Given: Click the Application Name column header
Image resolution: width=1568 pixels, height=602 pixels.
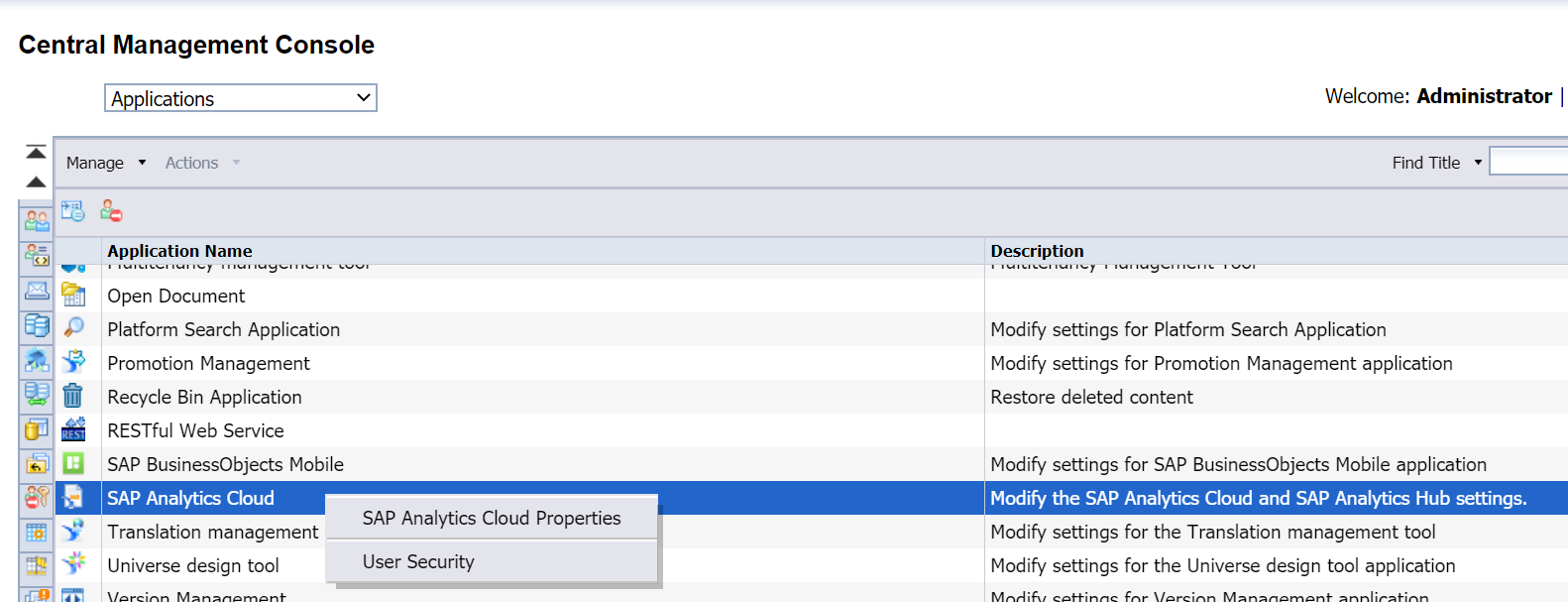Looking at the screenshot, I should click(x=179, y=251).
